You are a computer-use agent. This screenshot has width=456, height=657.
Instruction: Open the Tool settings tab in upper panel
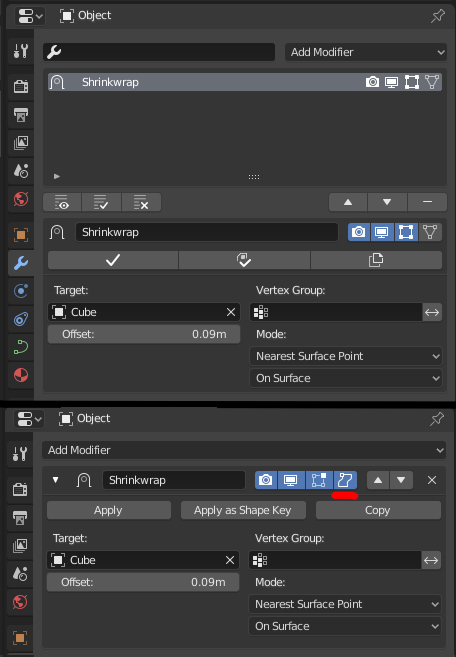coord(21,51)
